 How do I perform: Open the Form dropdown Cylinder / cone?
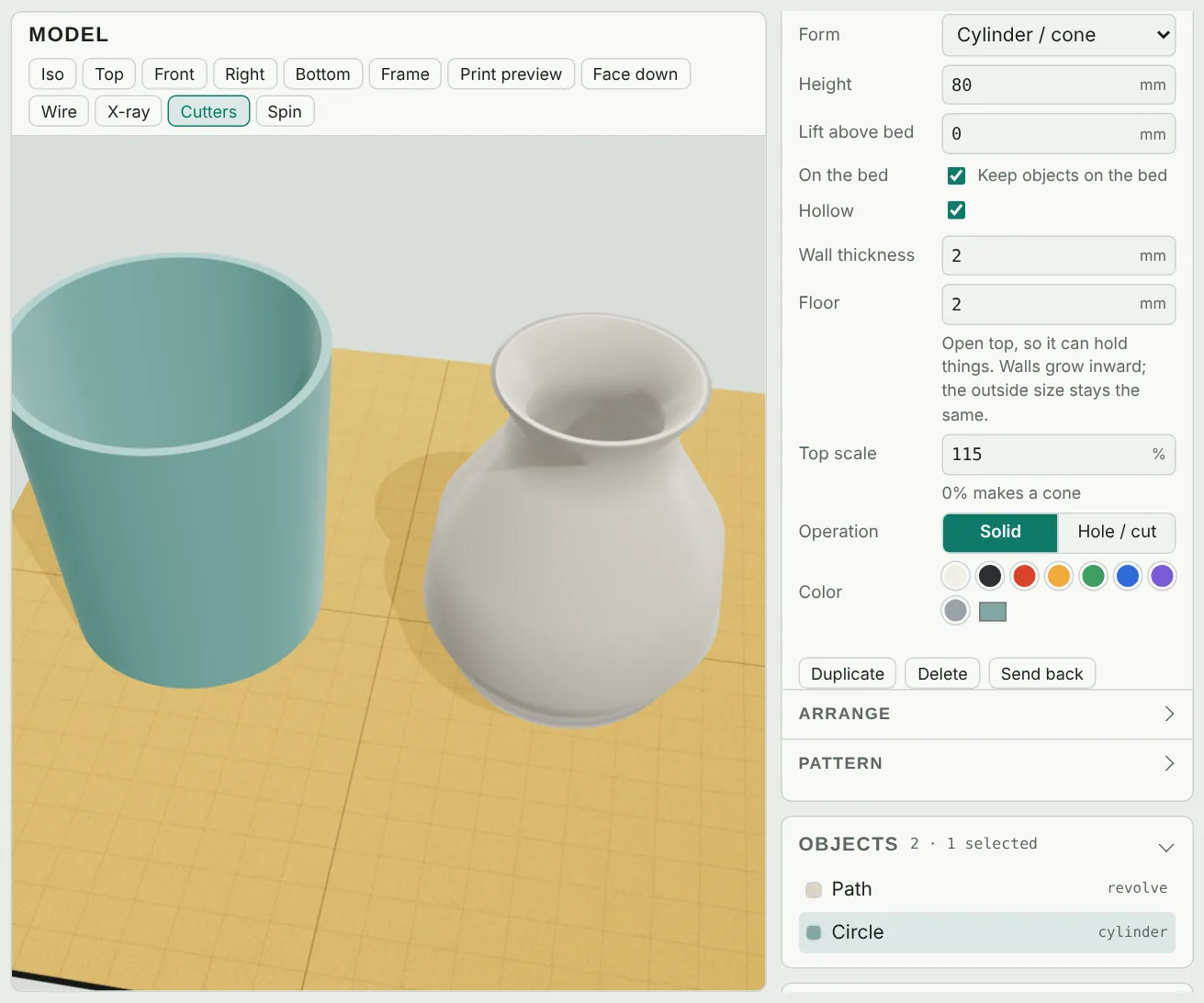coord(1059,35)
